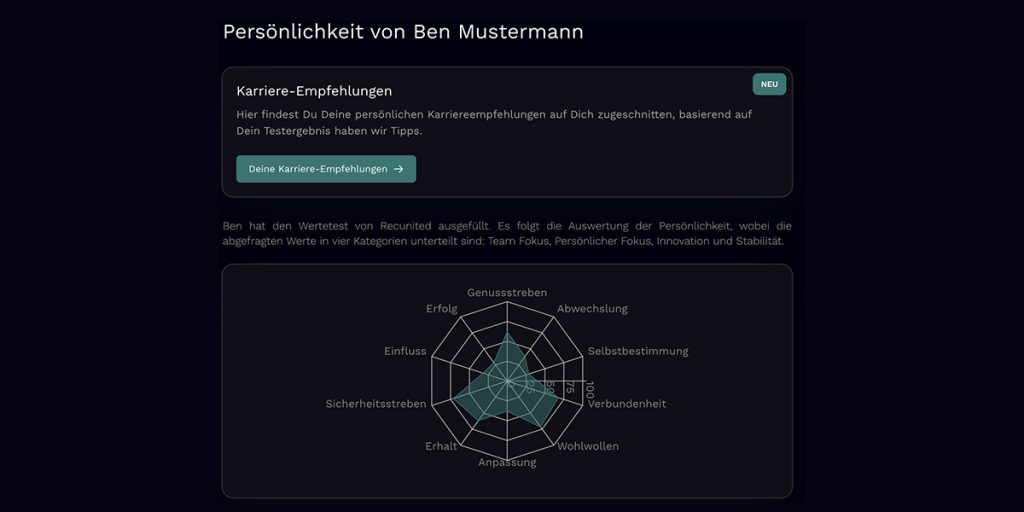Click the arrow icon in Karriere-Empfehlungen button
The image size is (1024, 512).
coord(398,169)
